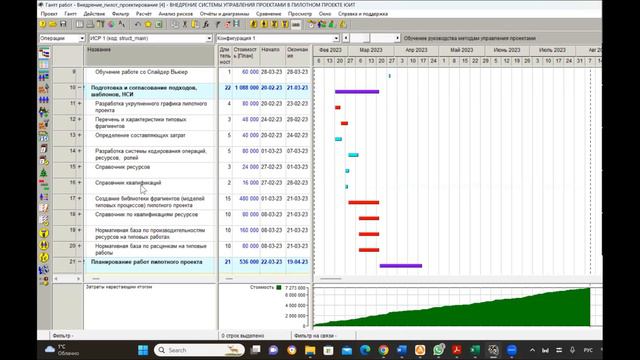Open the Справка и поддержка menu
The height and width of the screenshot is (360, 640).
(x=363, y=14)
